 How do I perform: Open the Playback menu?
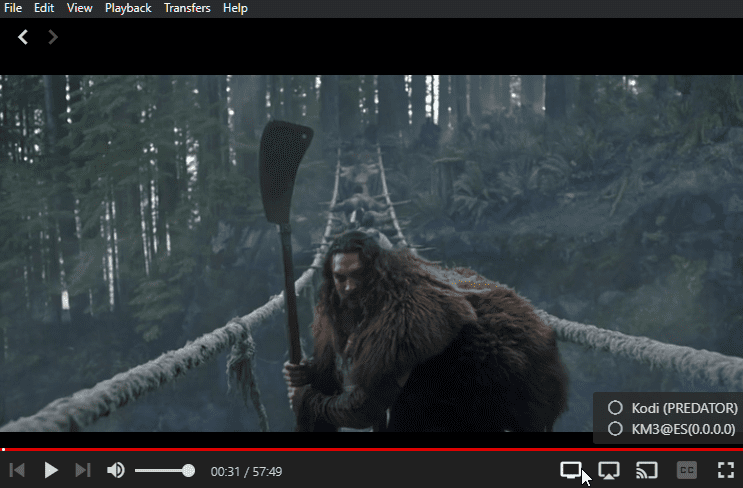pos(128,8)
